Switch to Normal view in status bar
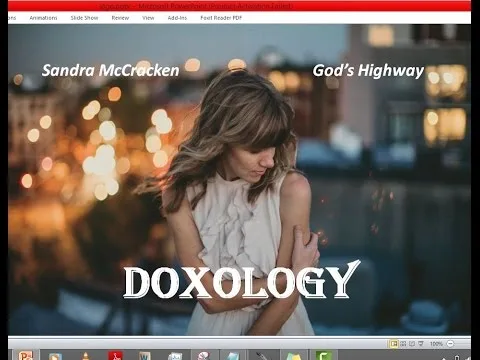The height and width of the screenshot is (360, 480). click(x=394, y=343)
